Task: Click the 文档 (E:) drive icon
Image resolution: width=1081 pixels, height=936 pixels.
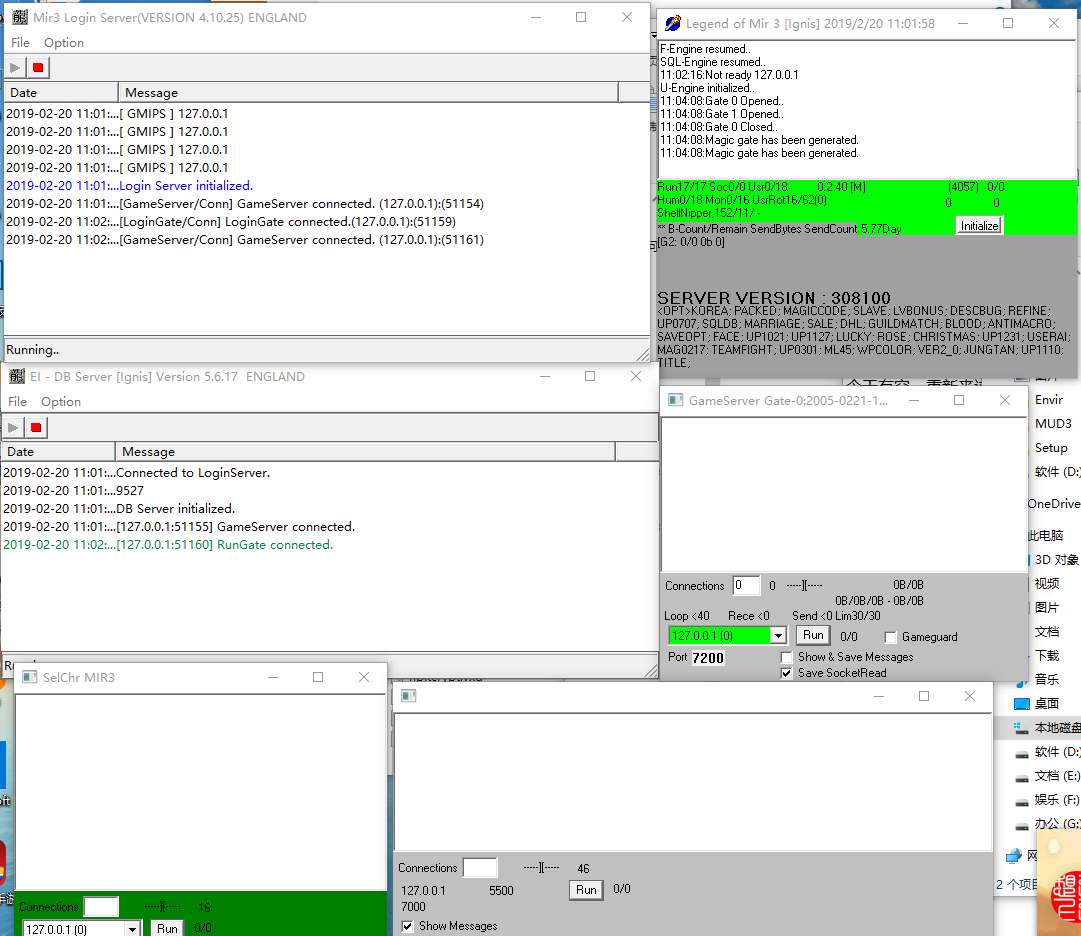Action: [1022, 777]
